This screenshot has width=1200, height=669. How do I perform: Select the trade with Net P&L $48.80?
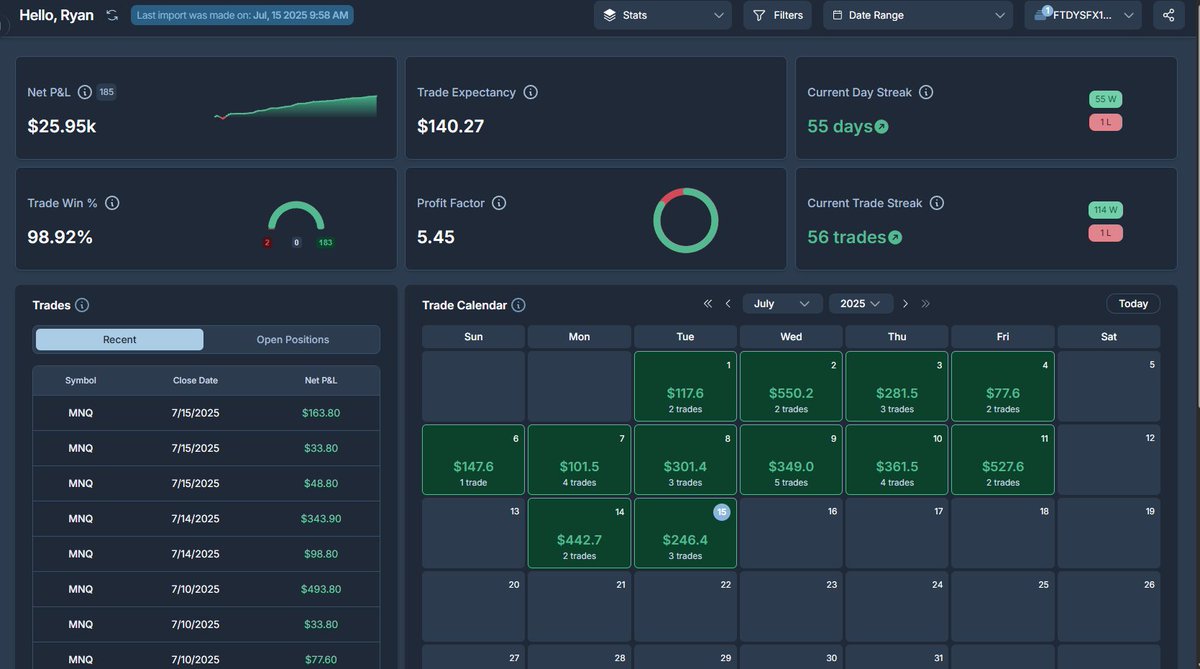206,483
